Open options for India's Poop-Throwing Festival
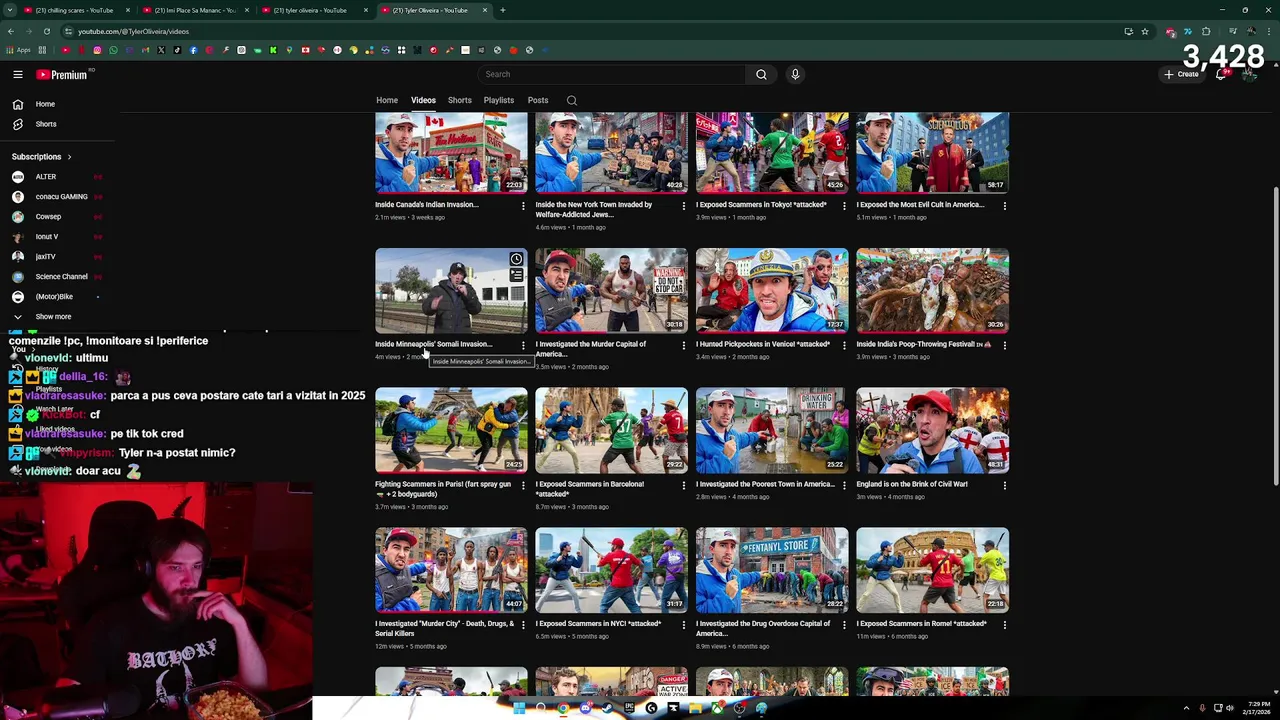1280x720 pixels. (1004, 346)
